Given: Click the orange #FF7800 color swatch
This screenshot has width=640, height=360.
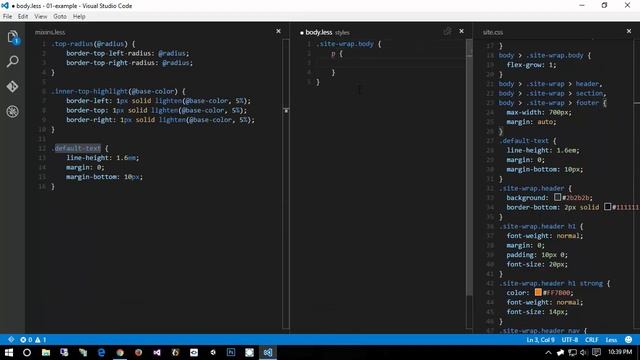Looking at the screenshot, I should [538, 292].
